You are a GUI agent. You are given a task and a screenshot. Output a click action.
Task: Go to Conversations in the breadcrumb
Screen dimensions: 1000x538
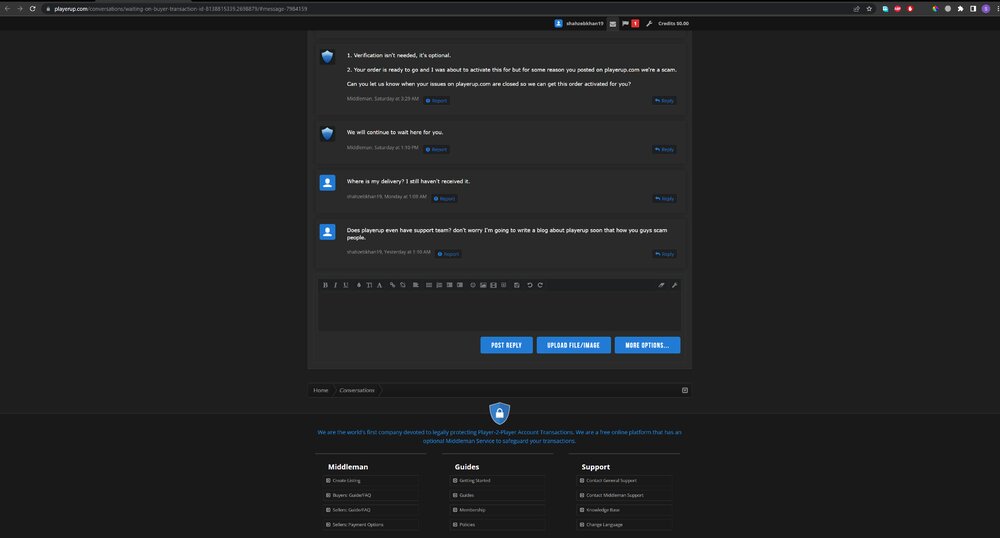pos(357,390)
